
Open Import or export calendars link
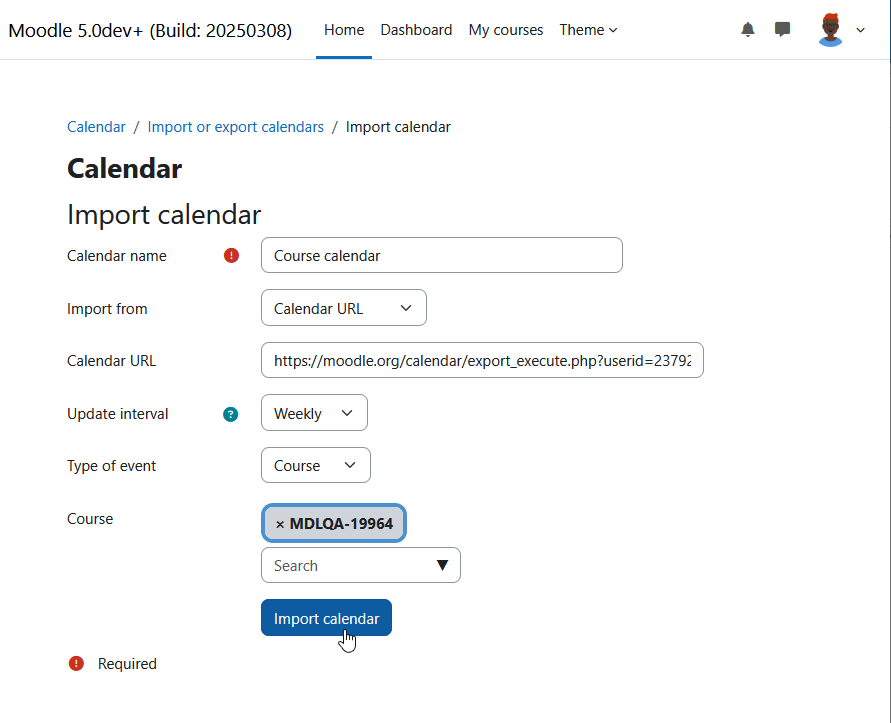(x=235, y=127)
